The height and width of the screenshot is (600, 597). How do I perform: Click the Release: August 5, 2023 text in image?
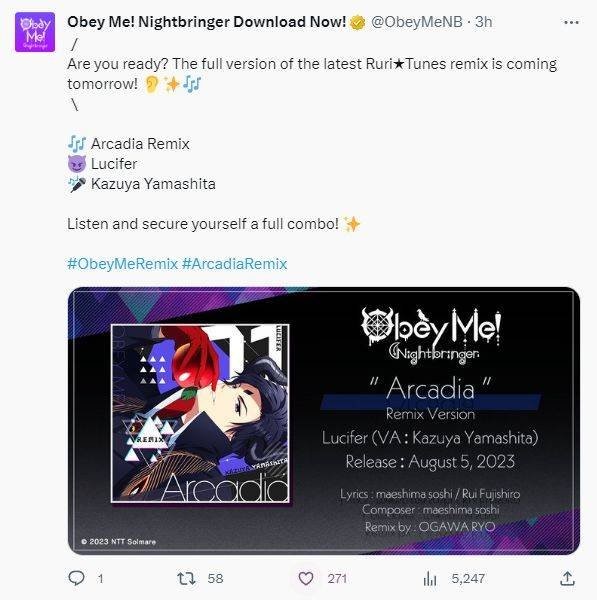tap(430, 461)
